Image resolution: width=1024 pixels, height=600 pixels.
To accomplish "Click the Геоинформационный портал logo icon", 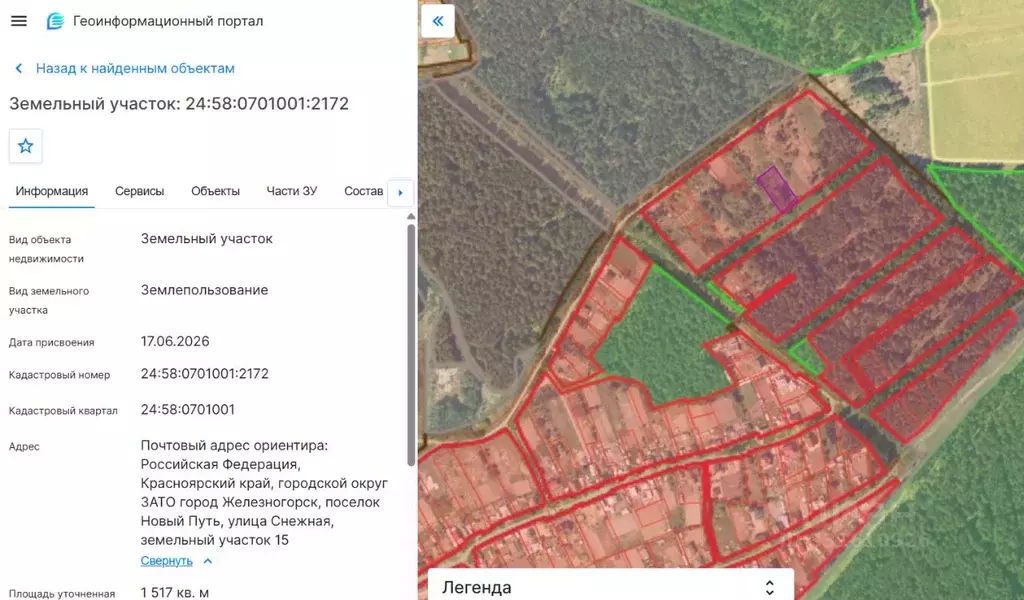I will pyautogui.click(x=56, y=21).
